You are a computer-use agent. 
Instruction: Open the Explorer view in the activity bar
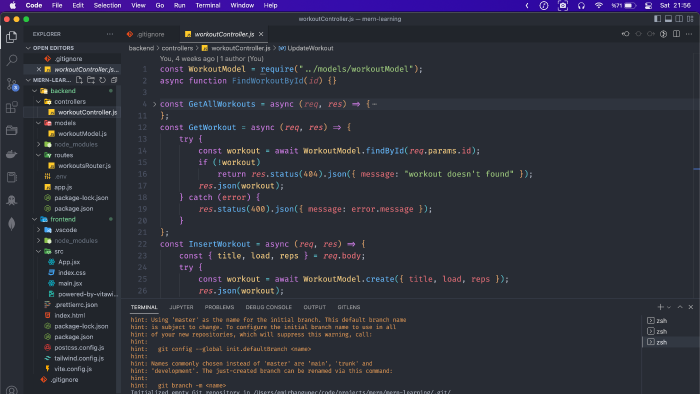(x=12, y=37)
